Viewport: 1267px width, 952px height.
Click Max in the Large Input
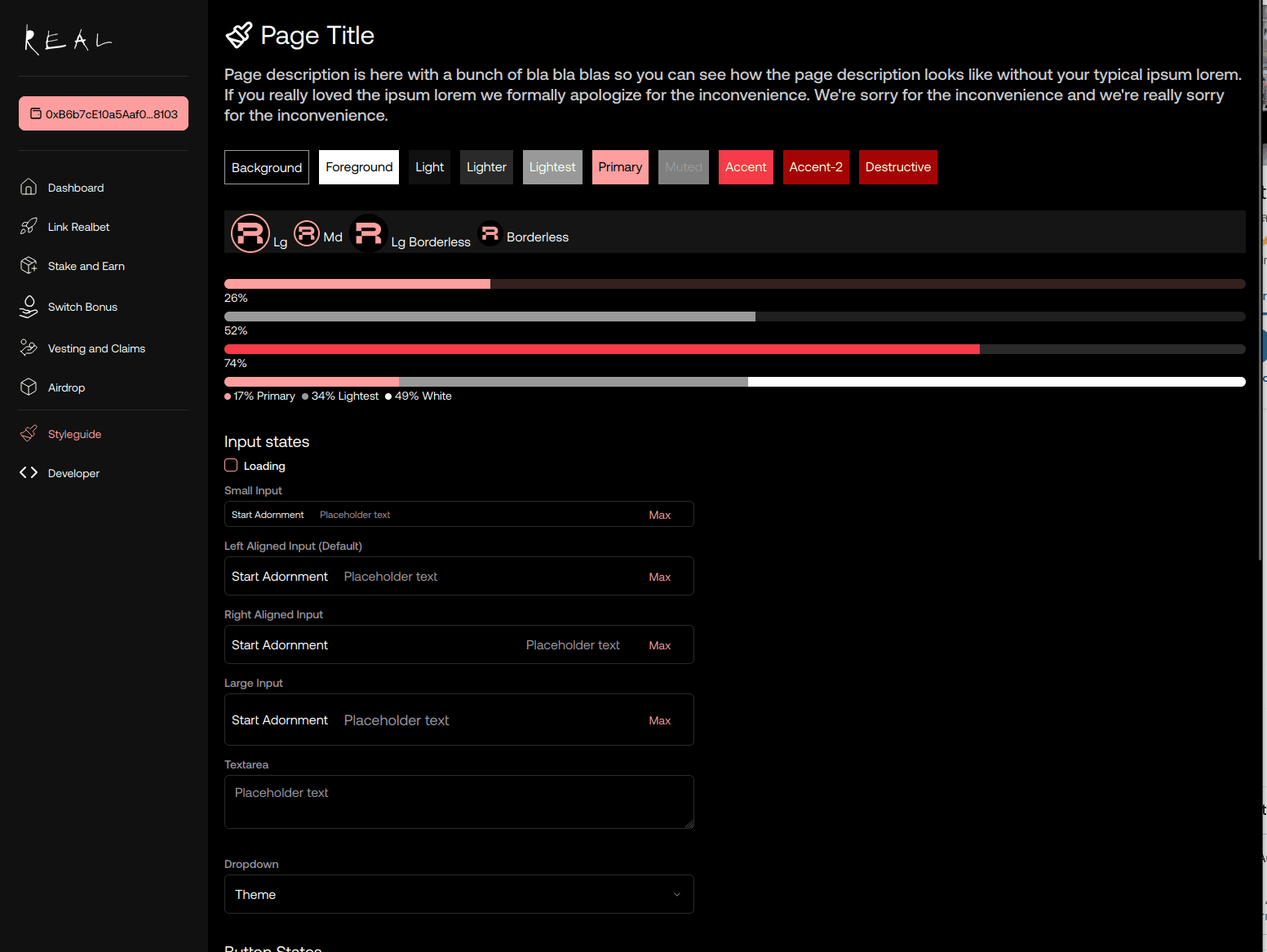pos(659,720)
